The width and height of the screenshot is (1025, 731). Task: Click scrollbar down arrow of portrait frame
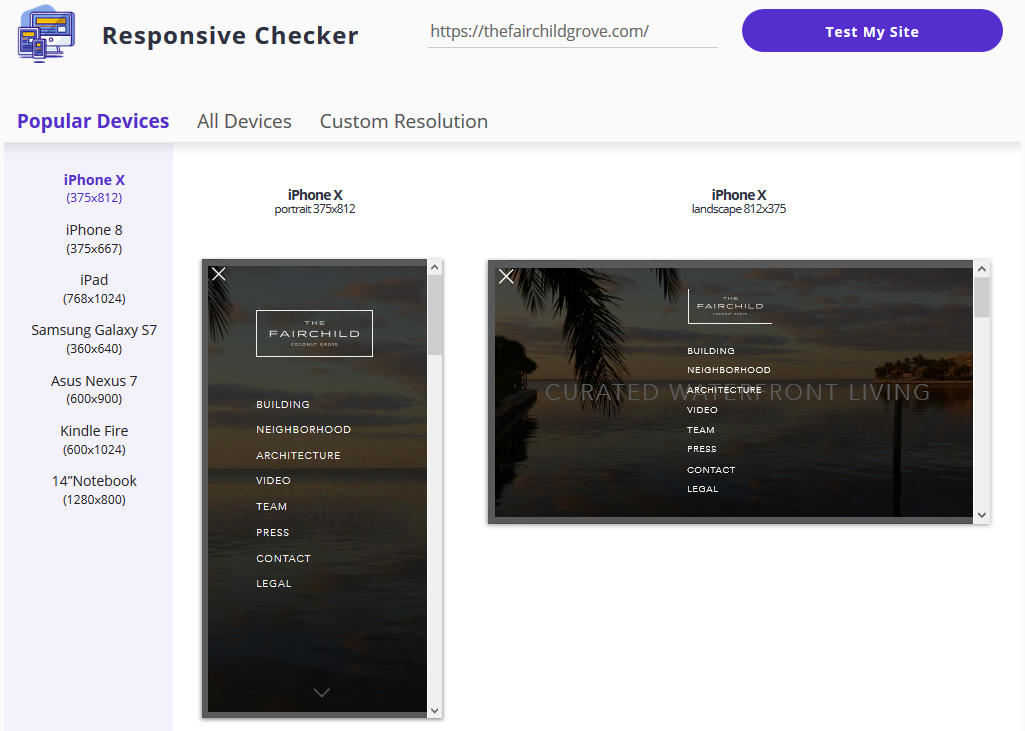click(434, 709)
